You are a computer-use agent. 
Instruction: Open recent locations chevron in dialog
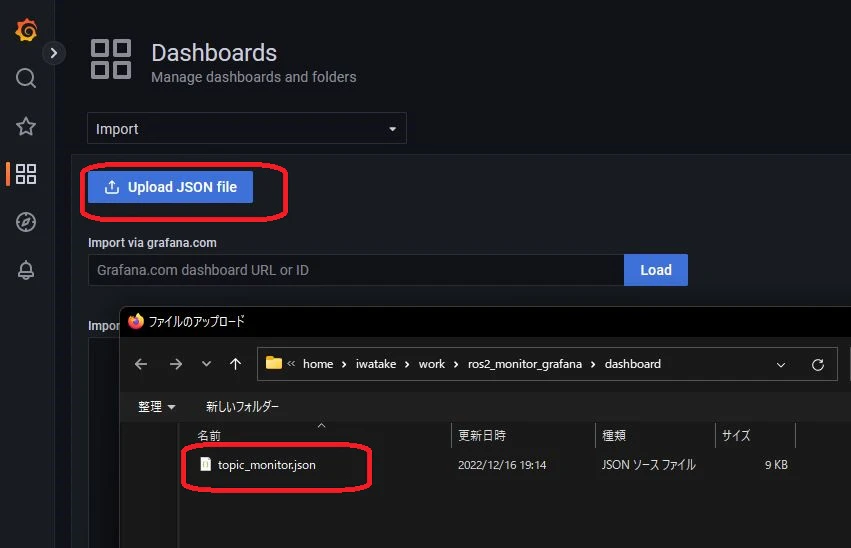206,364
